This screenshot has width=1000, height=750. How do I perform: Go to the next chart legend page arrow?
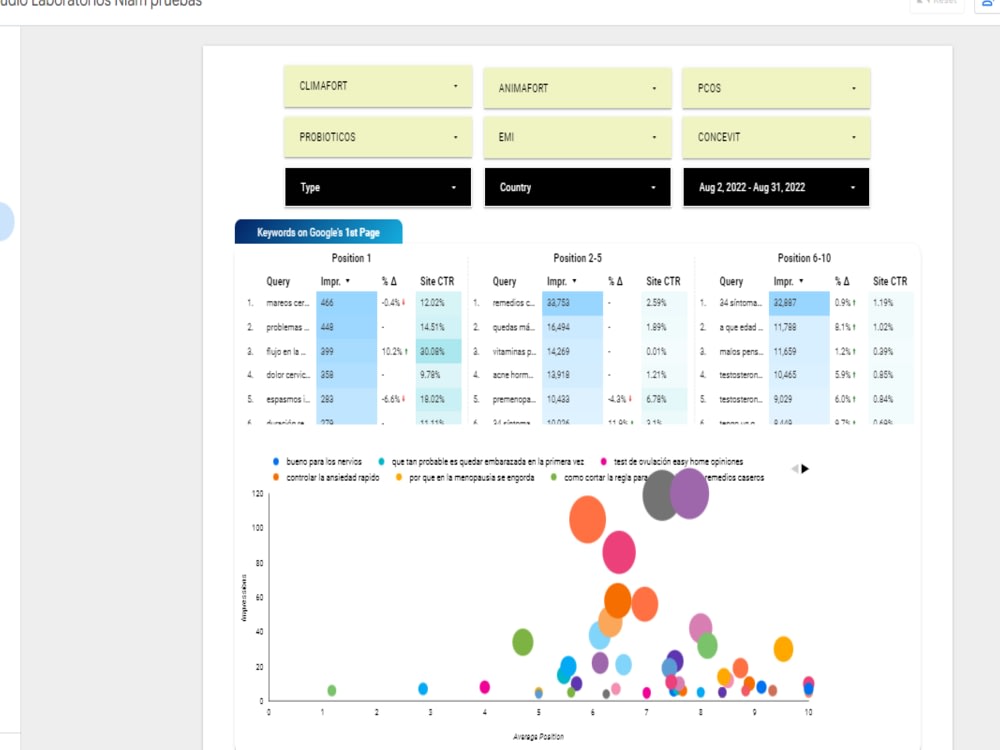(805, 469)
